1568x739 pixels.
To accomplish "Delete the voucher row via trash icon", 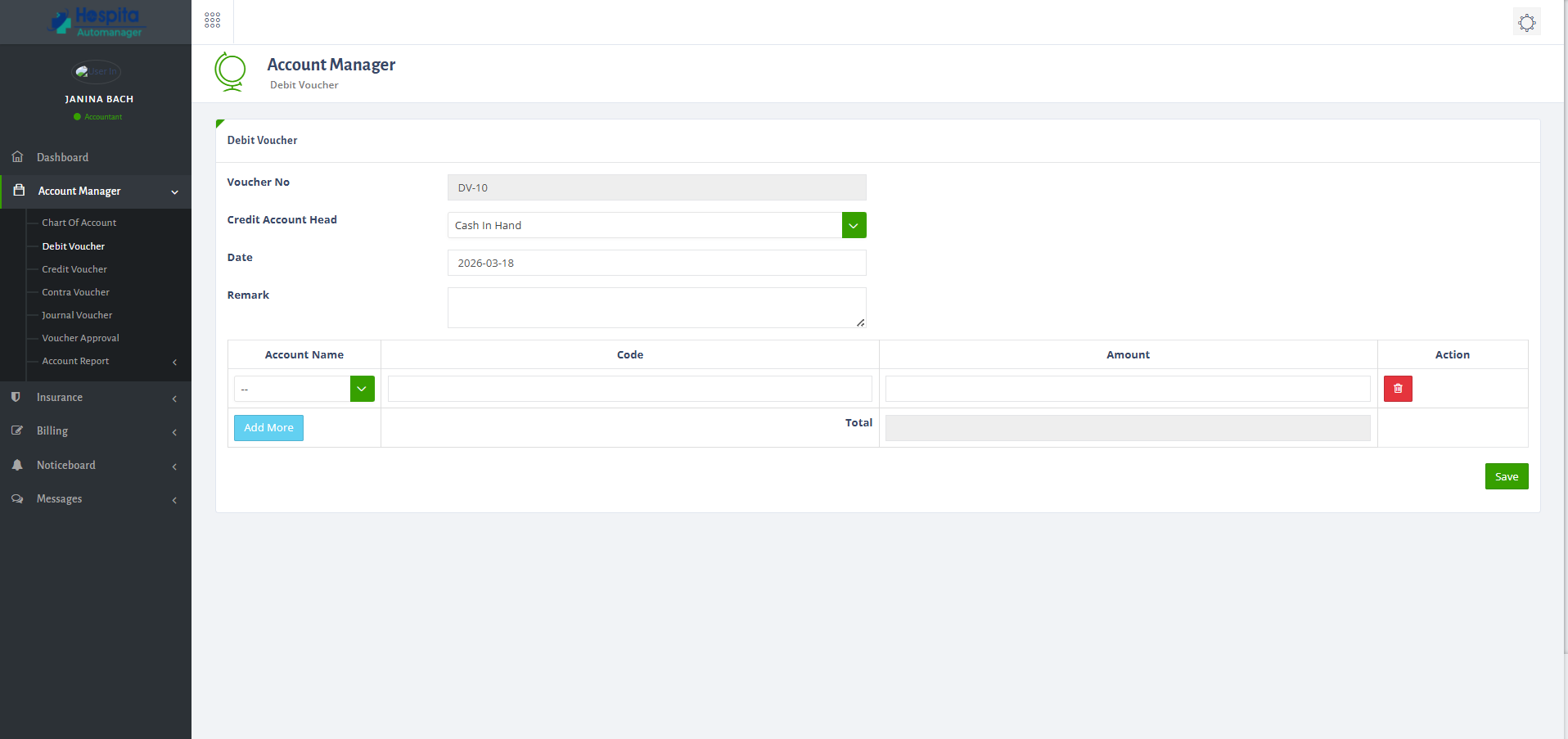I will coord(1397,389).
